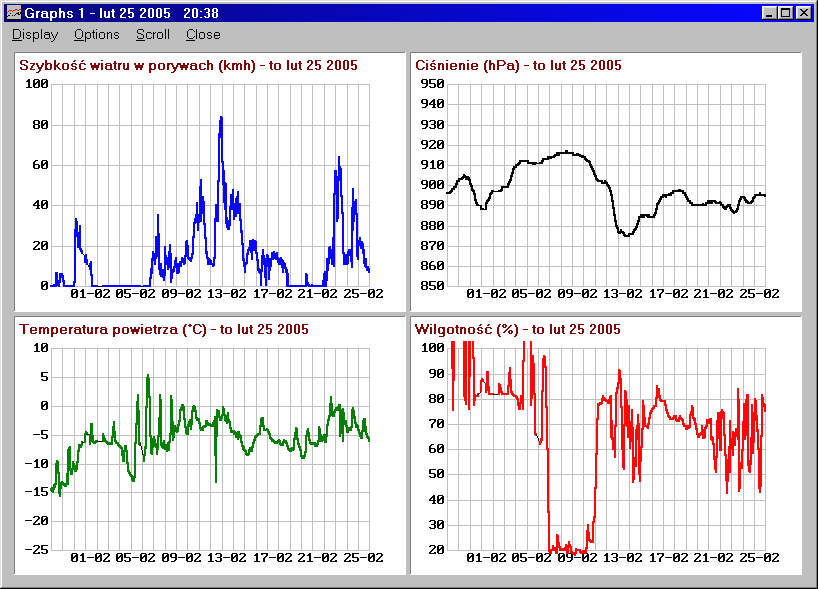Minimize the Graphs 1 window
This screenshot has height=589, width=818.
pyautogui.click(x=768, y=13)
